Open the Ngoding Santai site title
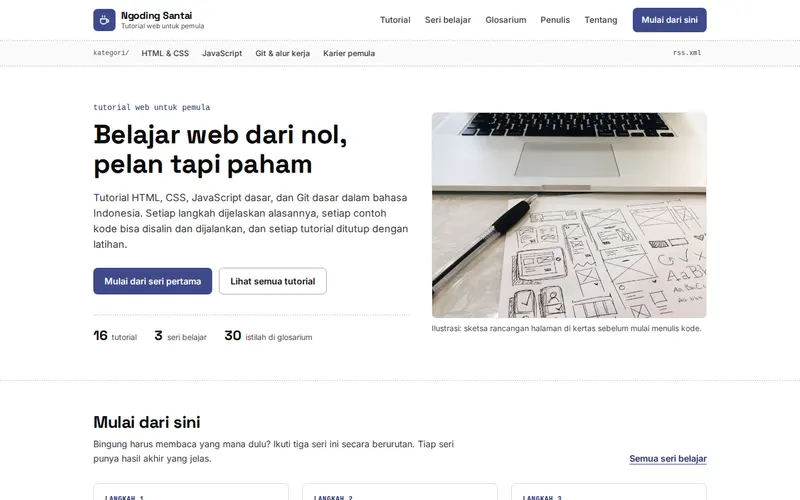Viewport: 800px width, 500px height. [156, 15]
